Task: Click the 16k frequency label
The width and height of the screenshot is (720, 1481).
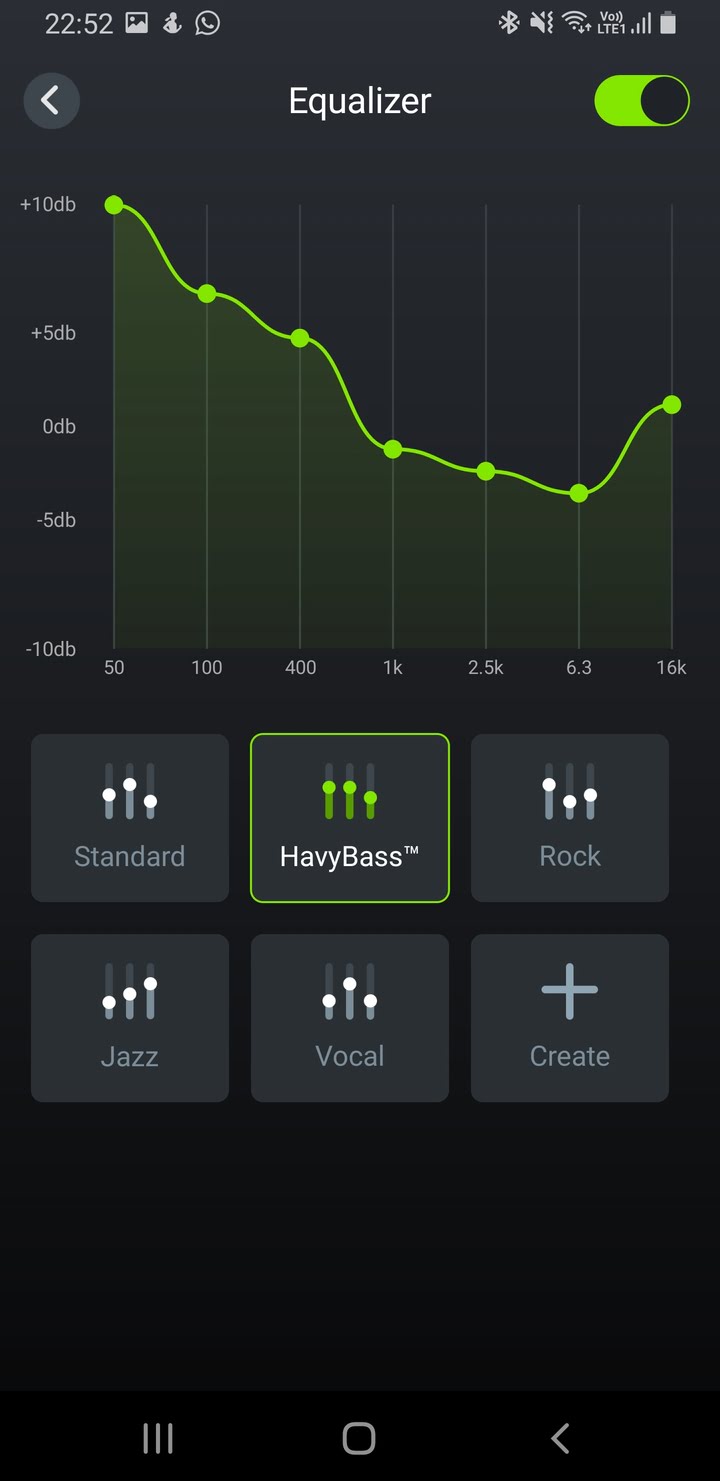Action: [671, 668]
